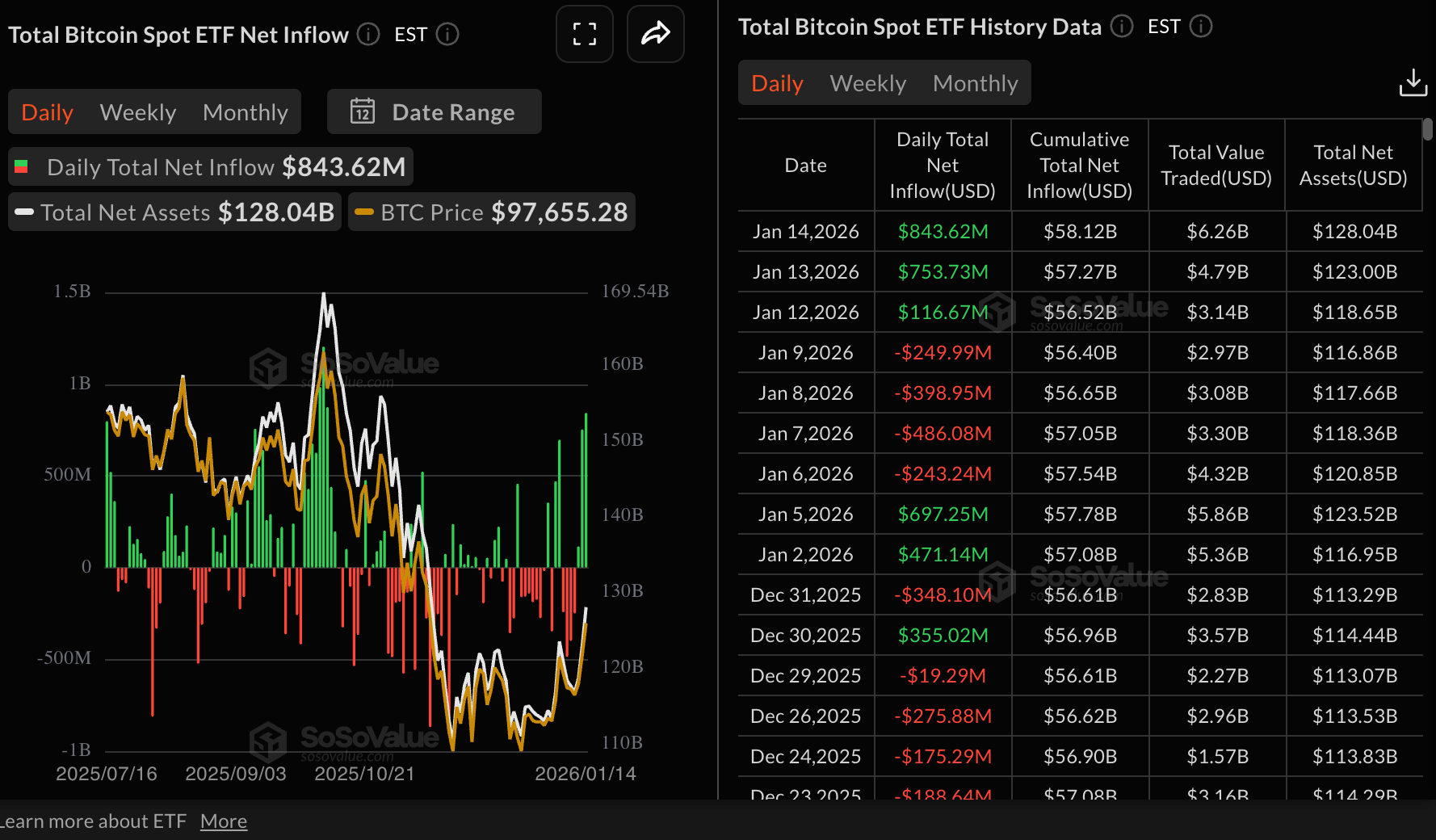
Task: Show info for Total Bitcoin Spot ETF History Data
Action: tap(1121, 26)
